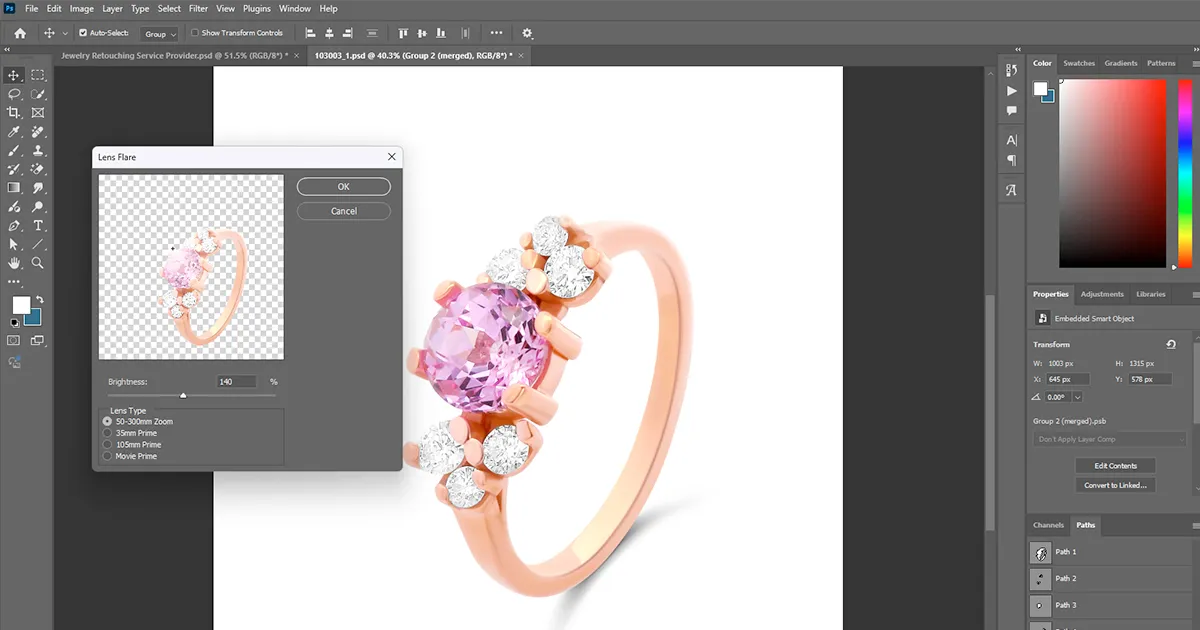Choose the 50-300mm Zoom lens type
Image resolution: width=1200 pixels, height=630 pixels.
tap(108, 421)
